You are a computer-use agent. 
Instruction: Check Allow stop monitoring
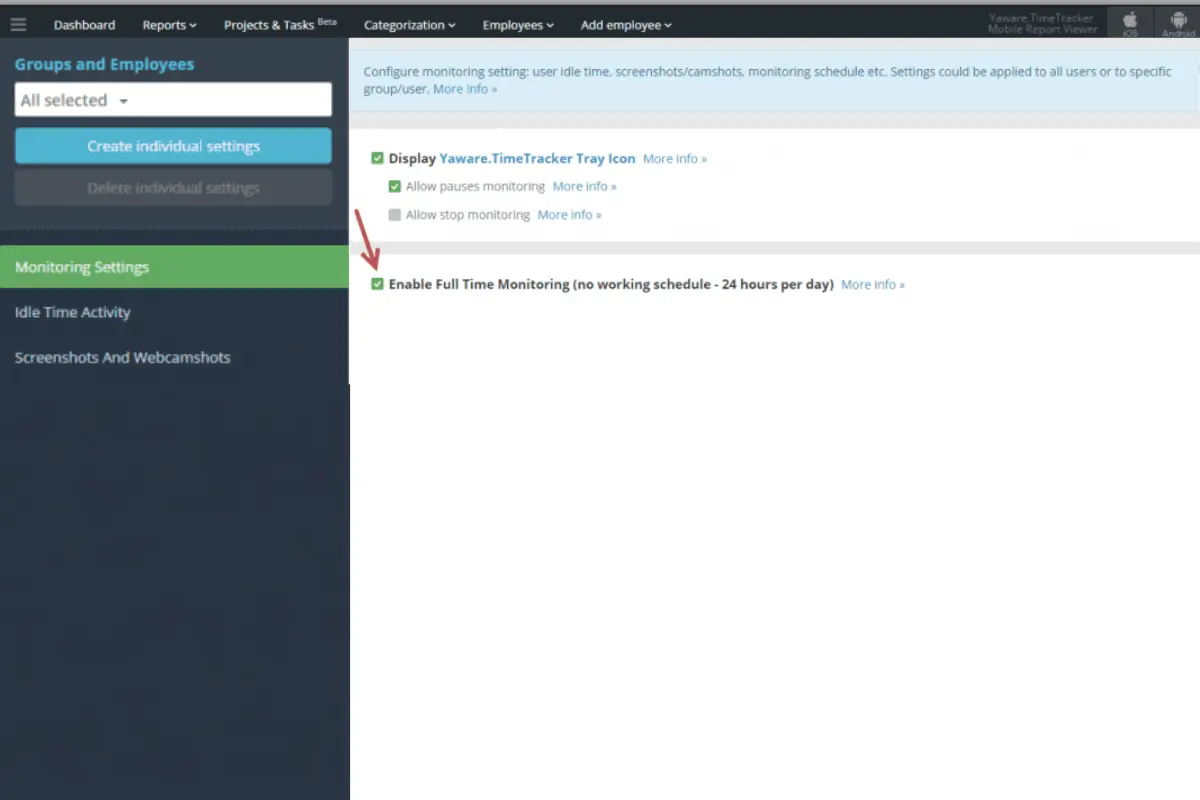click(395, 214)
